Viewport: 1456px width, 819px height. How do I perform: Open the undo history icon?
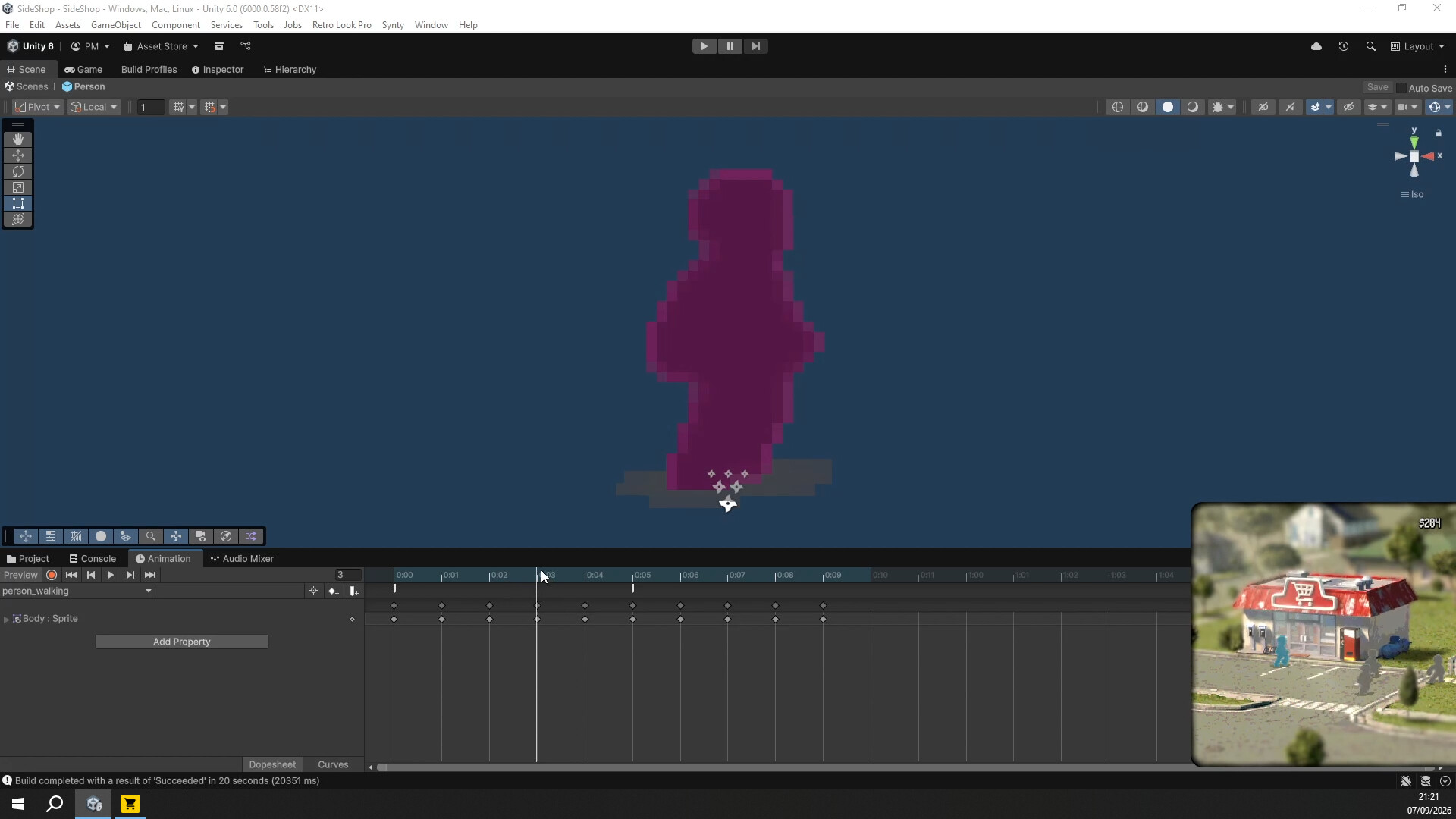[1344, 46]
